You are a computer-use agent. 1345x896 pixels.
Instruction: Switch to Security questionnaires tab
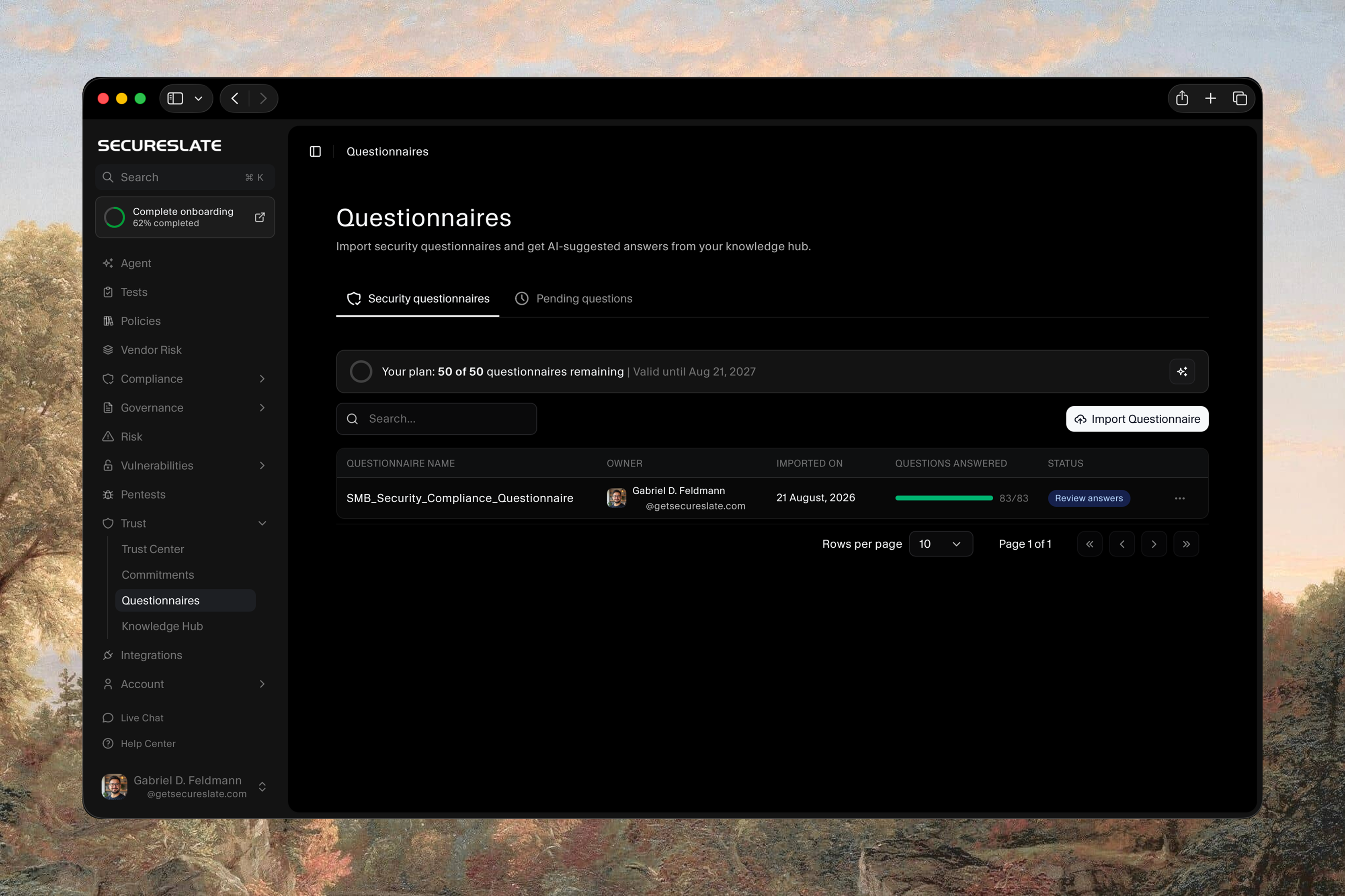click(417, 299)
